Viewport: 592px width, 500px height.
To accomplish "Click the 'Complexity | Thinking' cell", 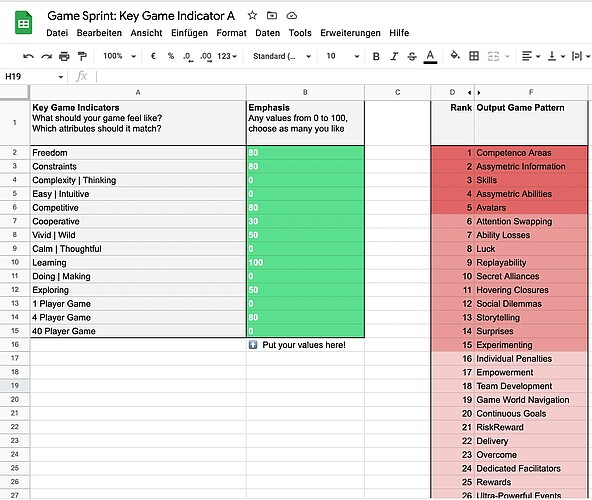I will 138,180.
